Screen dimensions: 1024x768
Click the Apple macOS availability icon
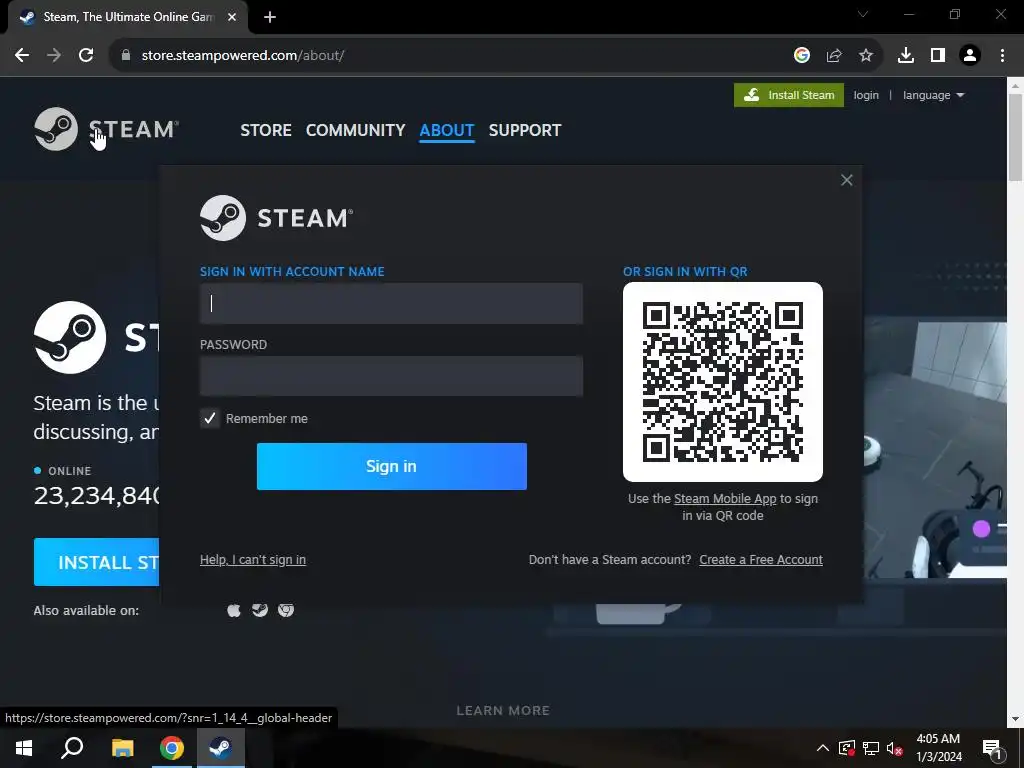coord(234,610)
